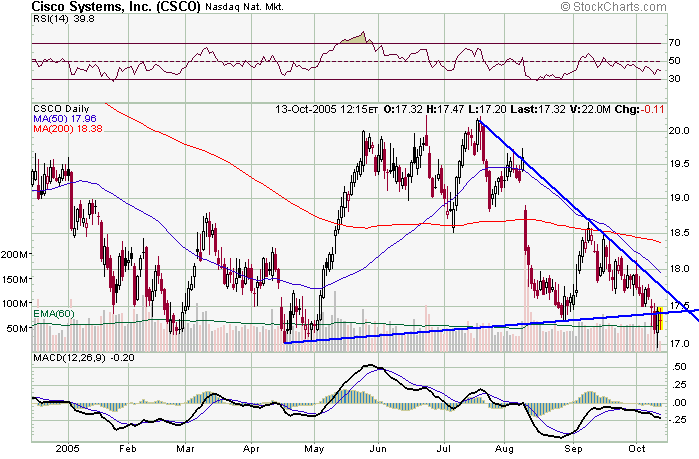This screenshot has width=699, height=459.
Task: Click the 18.5 price axis label
Action: pyautogui.click(x=678, y=233)
